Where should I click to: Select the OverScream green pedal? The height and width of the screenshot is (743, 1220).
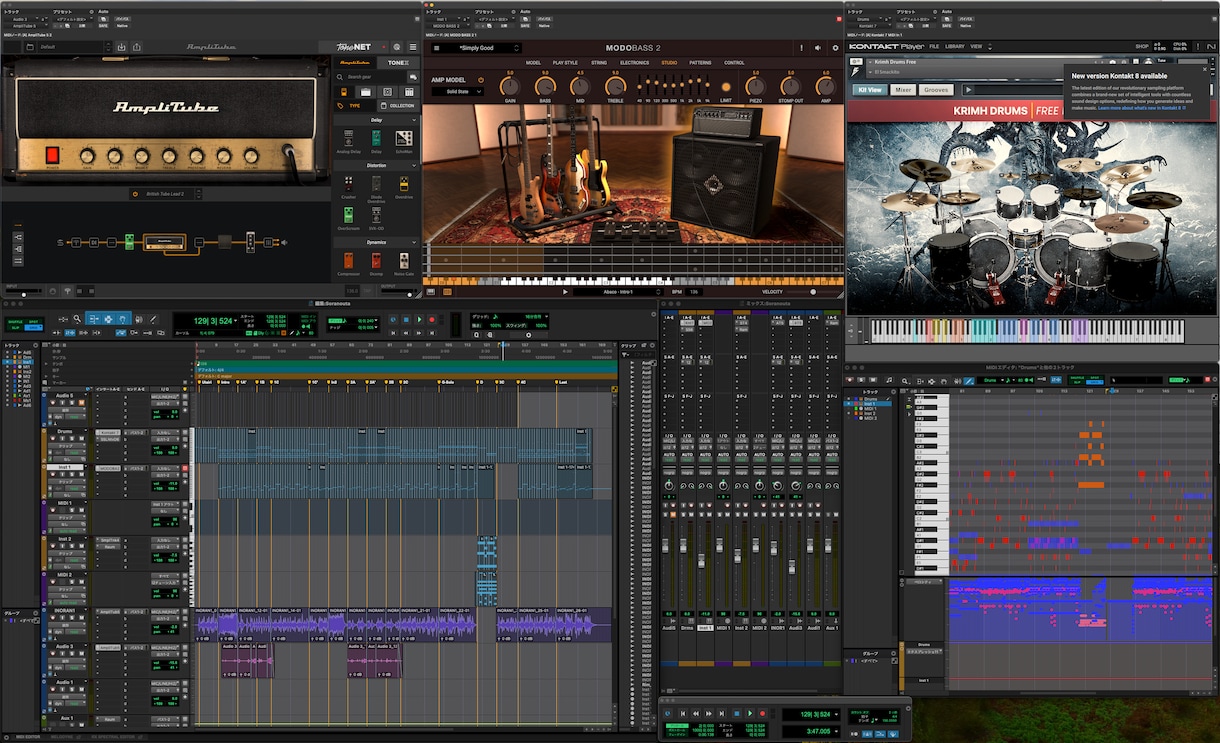(348, 215)
